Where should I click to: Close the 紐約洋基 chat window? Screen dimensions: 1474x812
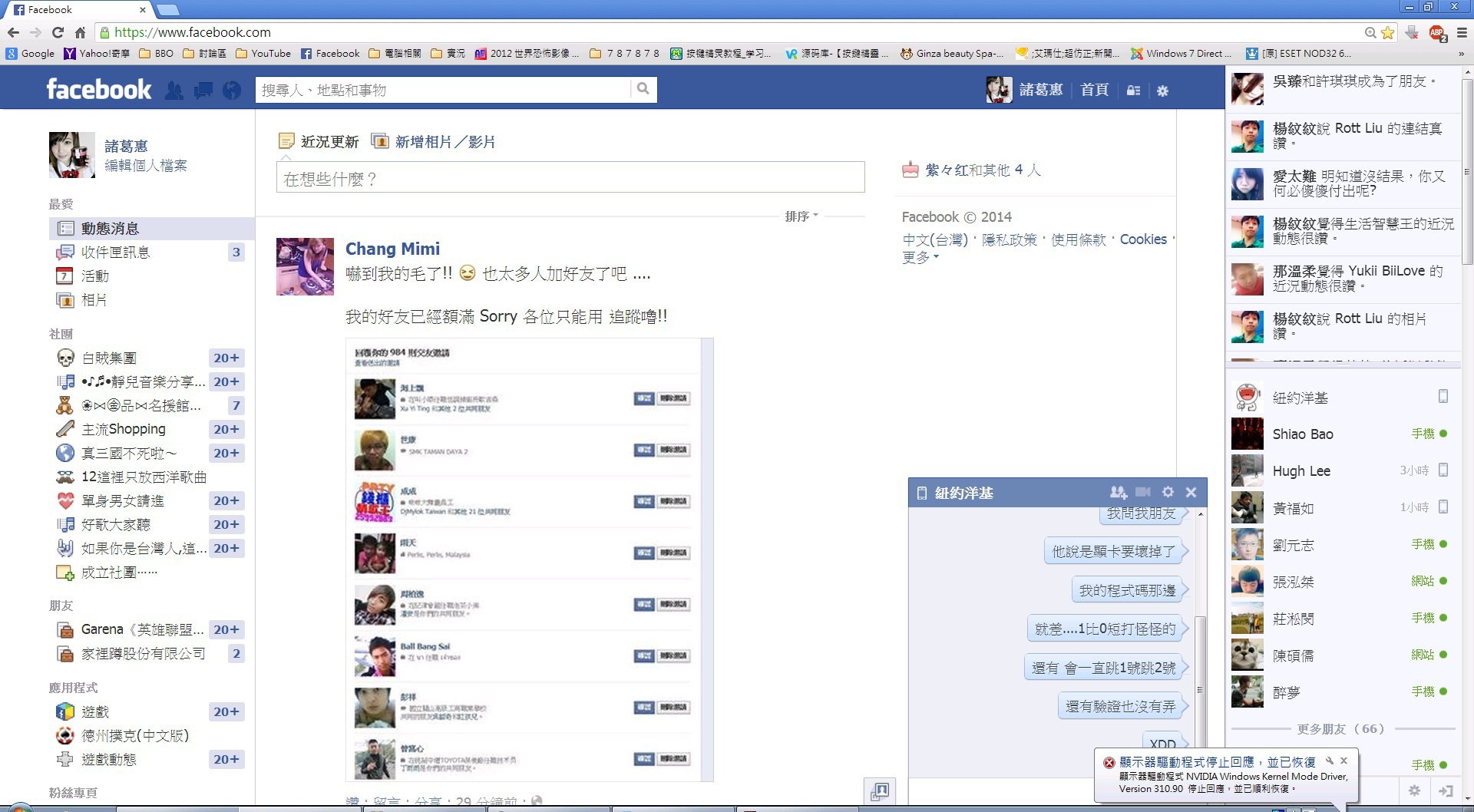click(x=1191, y=492)
